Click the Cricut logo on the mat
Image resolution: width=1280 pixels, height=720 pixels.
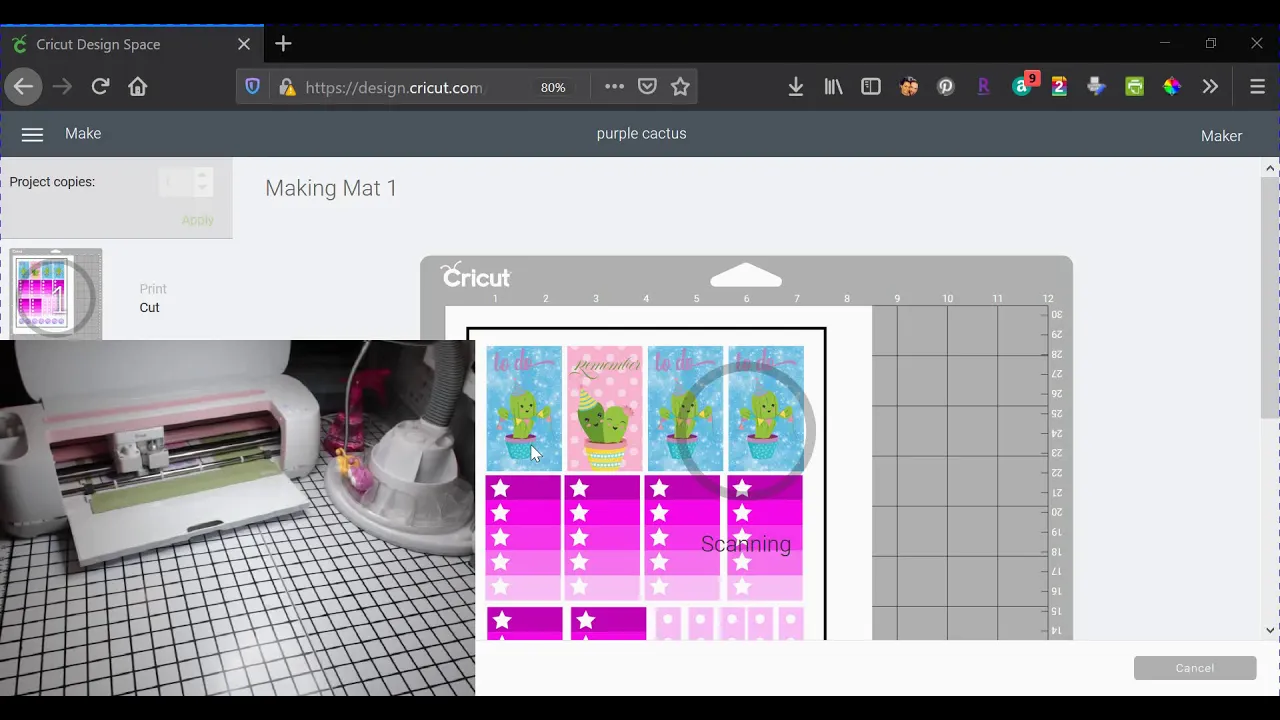tap(476, 275)
